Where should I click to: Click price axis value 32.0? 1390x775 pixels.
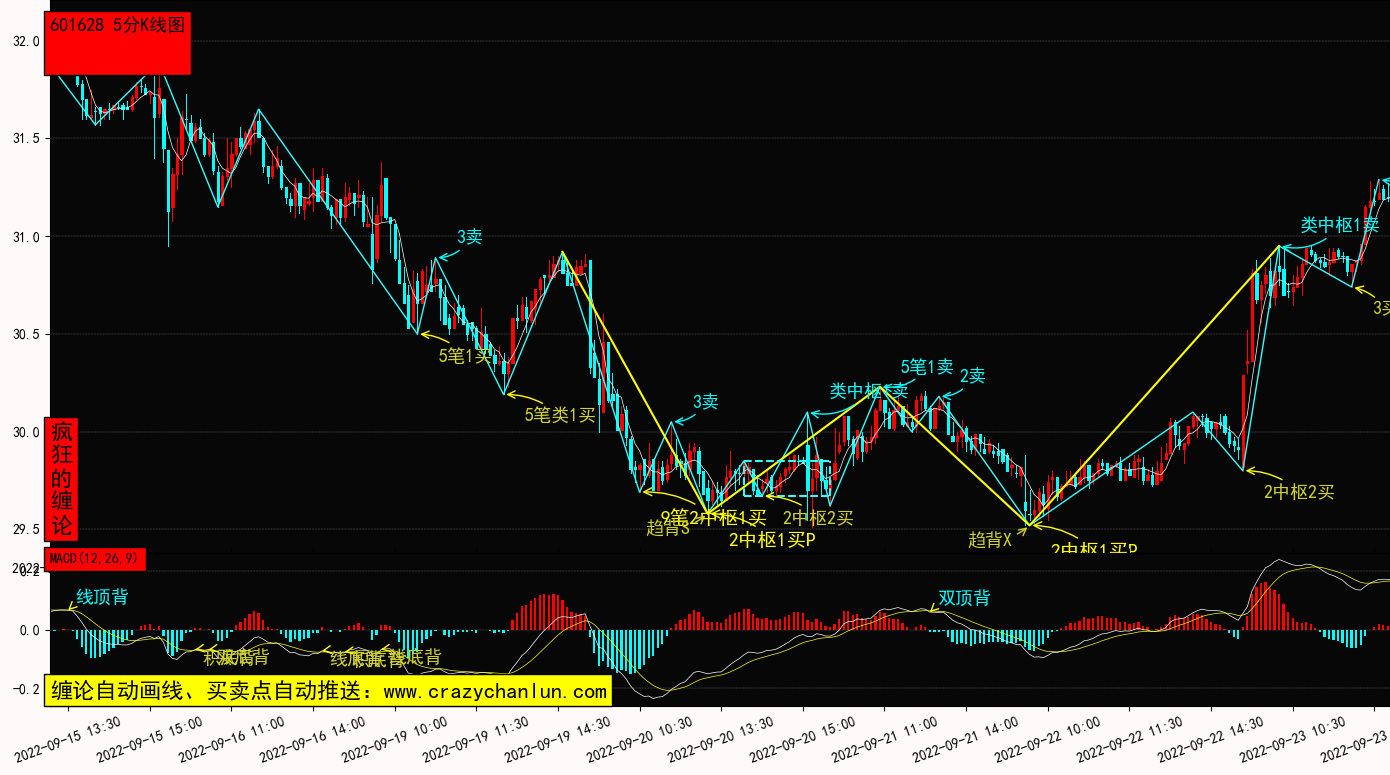[26, 42]
